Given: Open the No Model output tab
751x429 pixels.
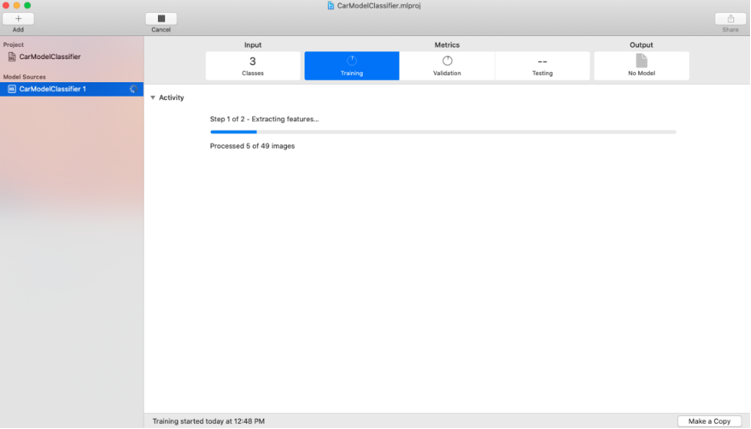Looking at the screenshot, I should click(x=641, y=66).
